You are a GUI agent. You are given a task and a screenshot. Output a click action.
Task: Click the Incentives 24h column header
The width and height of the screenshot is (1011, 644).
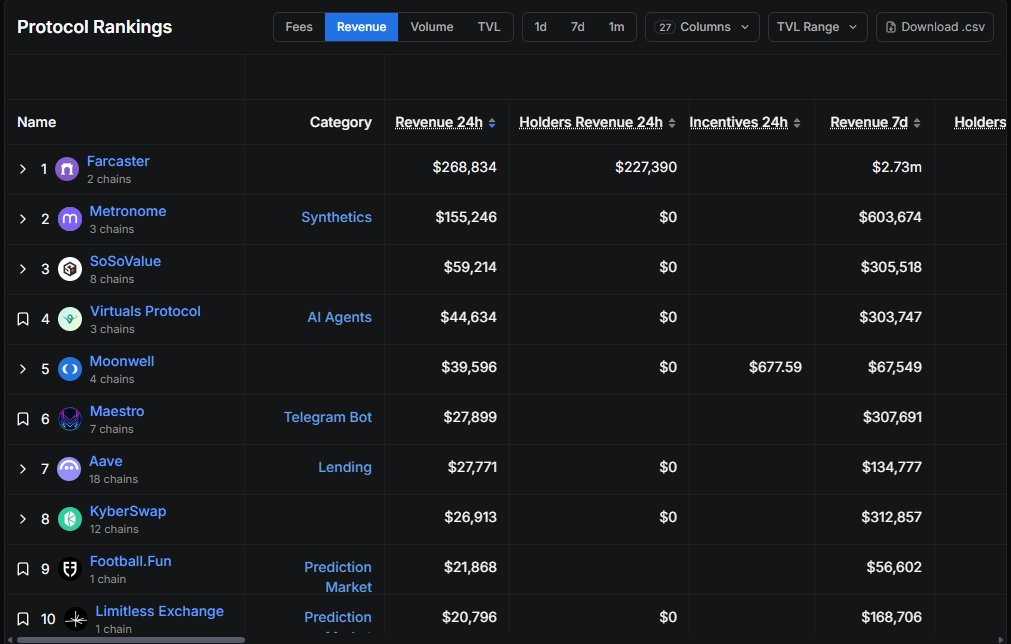point(738,122)
